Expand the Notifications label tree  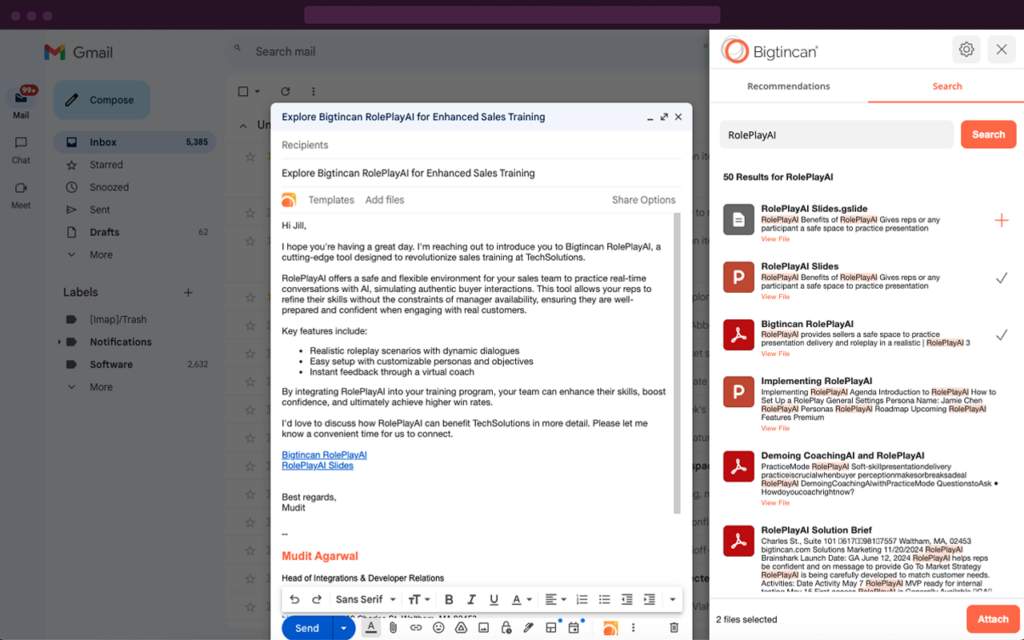(59, 342)
